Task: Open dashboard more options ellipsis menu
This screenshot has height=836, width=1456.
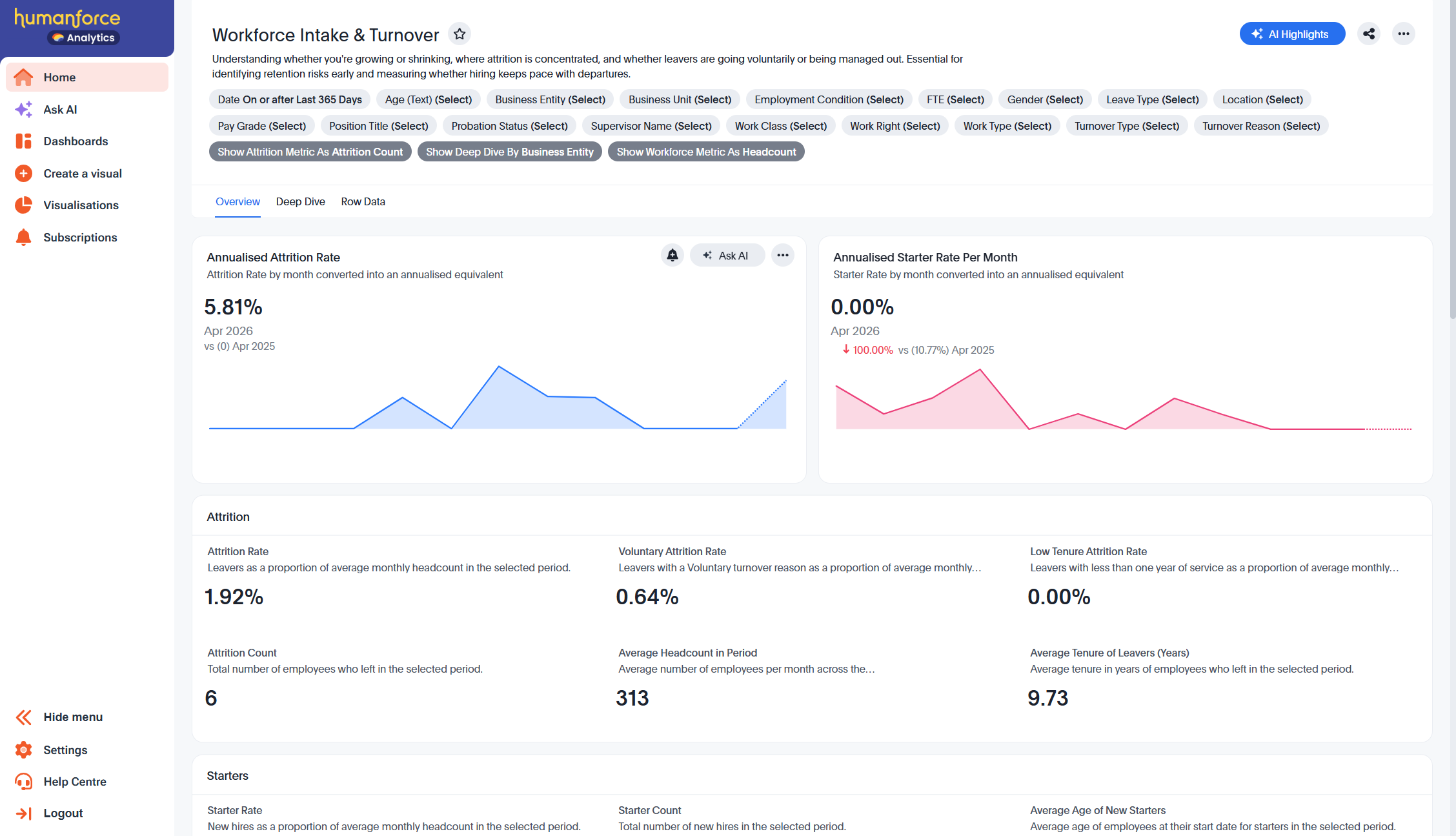Action: pyautogui.click(x=1403, y=34)
